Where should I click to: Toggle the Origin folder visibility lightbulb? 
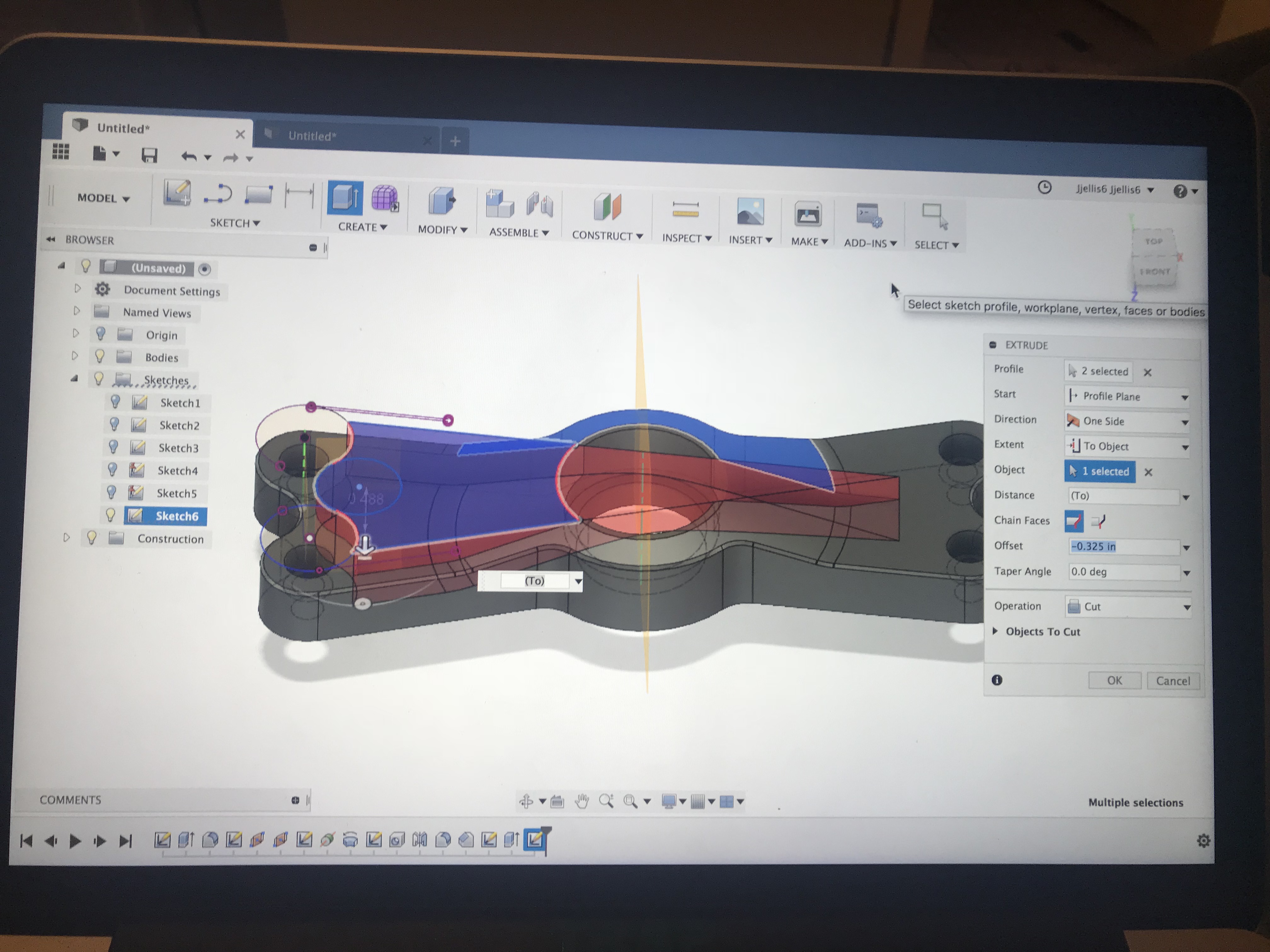coord(100,333)
